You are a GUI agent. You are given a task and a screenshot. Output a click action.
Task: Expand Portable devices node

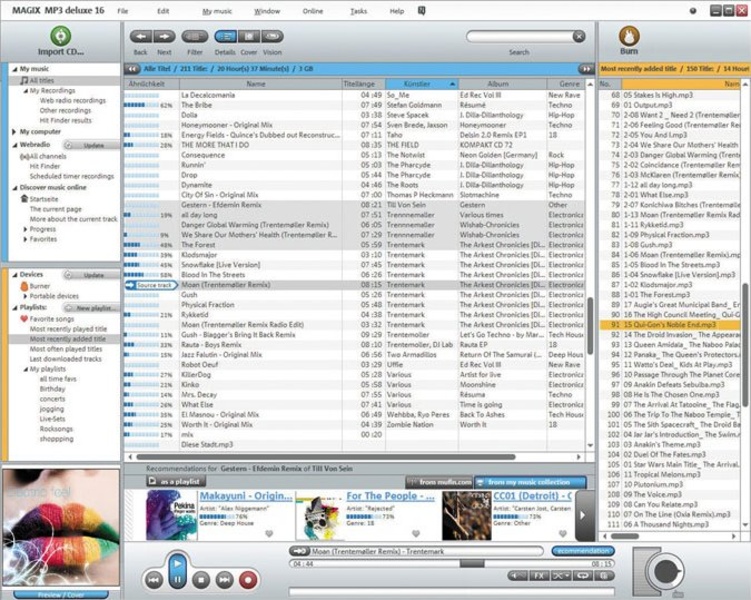pos(25,296)
